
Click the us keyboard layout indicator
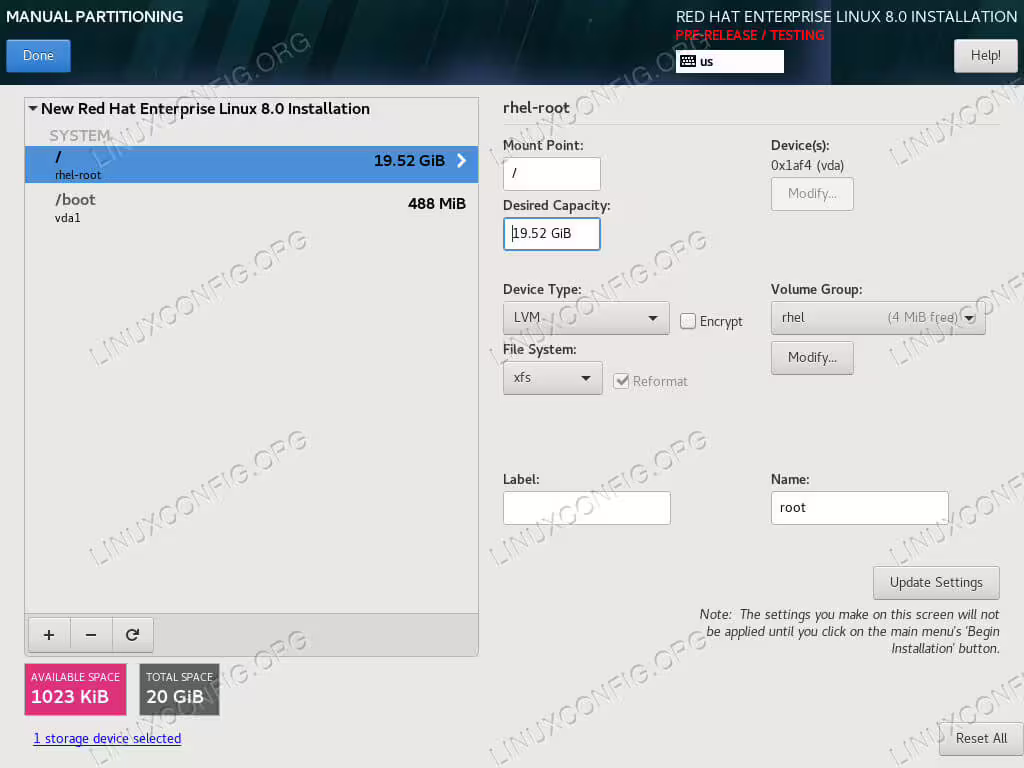[729, 61]
